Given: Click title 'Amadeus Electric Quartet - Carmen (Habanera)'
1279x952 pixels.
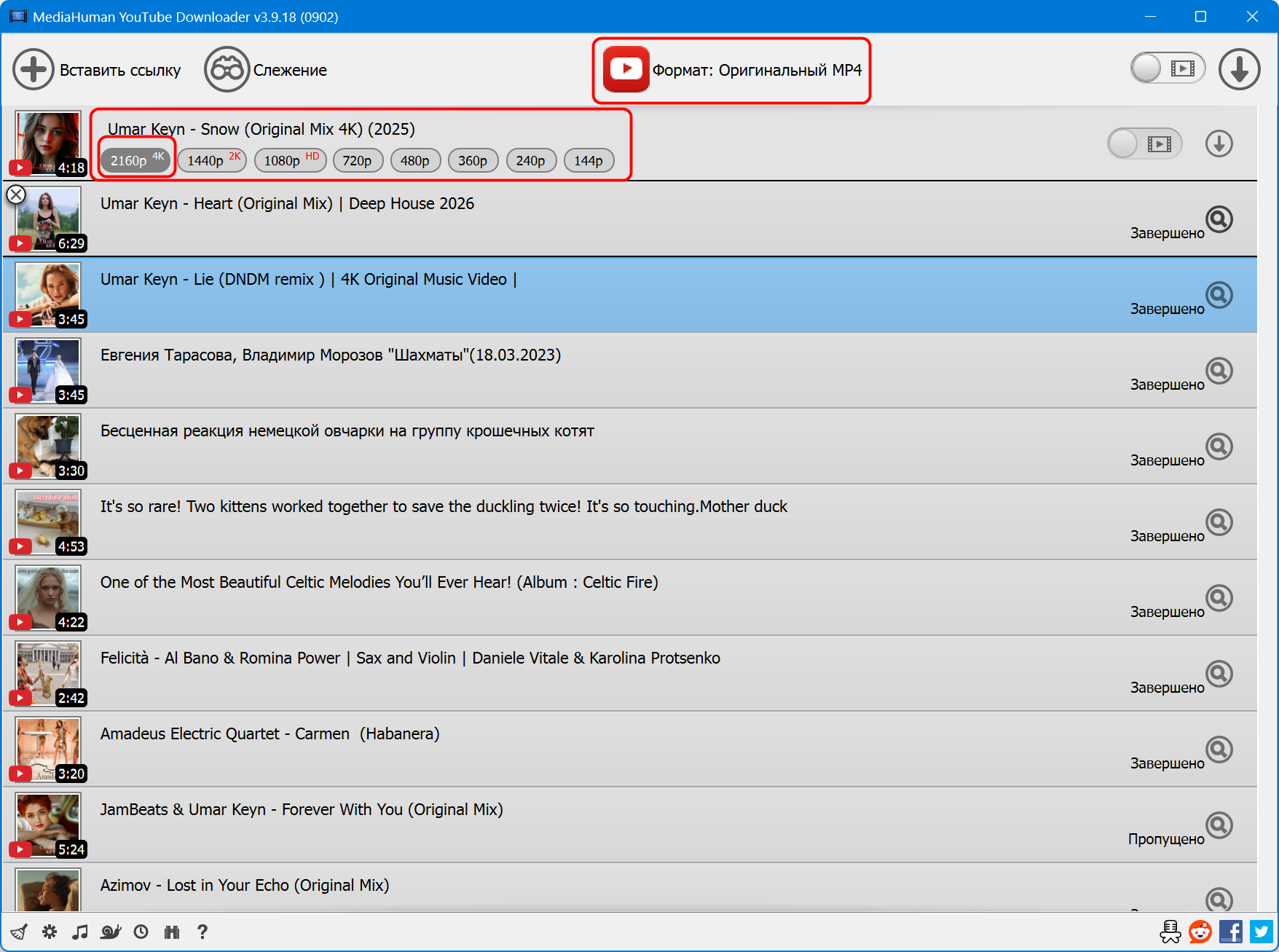Looking at the screenshot, I should [x=270, y=733].
